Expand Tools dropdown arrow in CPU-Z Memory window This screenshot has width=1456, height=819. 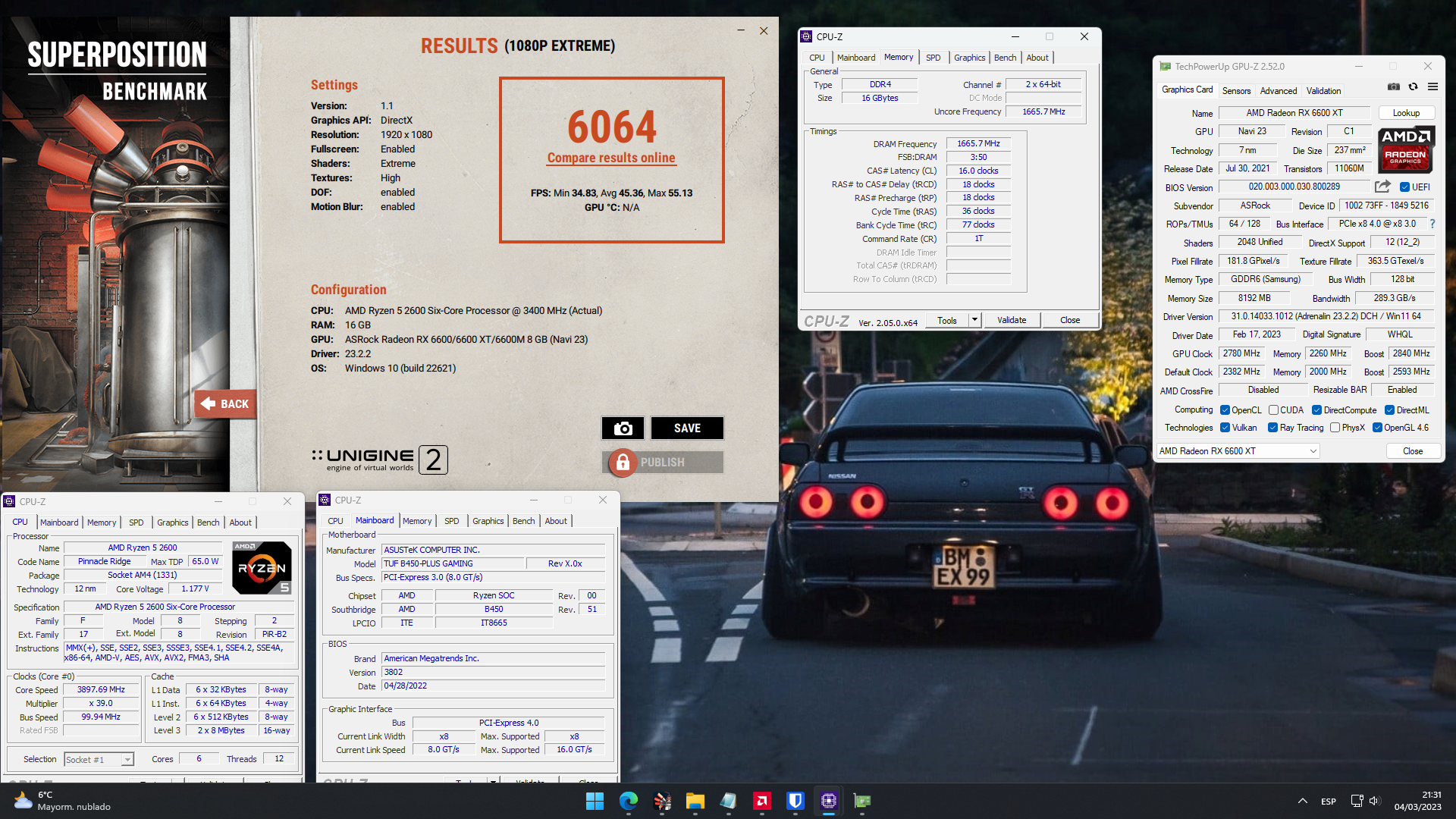(x=974, y=320)
